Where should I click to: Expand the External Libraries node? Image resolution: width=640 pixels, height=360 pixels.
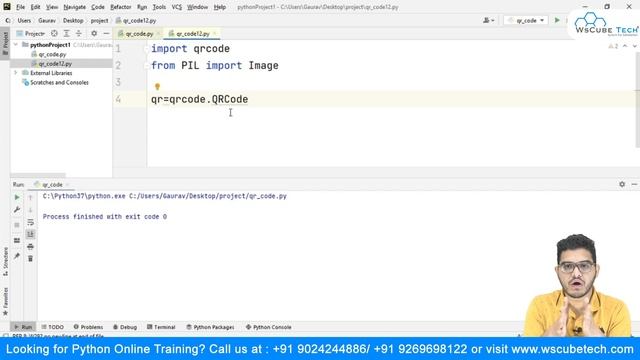coord(16,73)
